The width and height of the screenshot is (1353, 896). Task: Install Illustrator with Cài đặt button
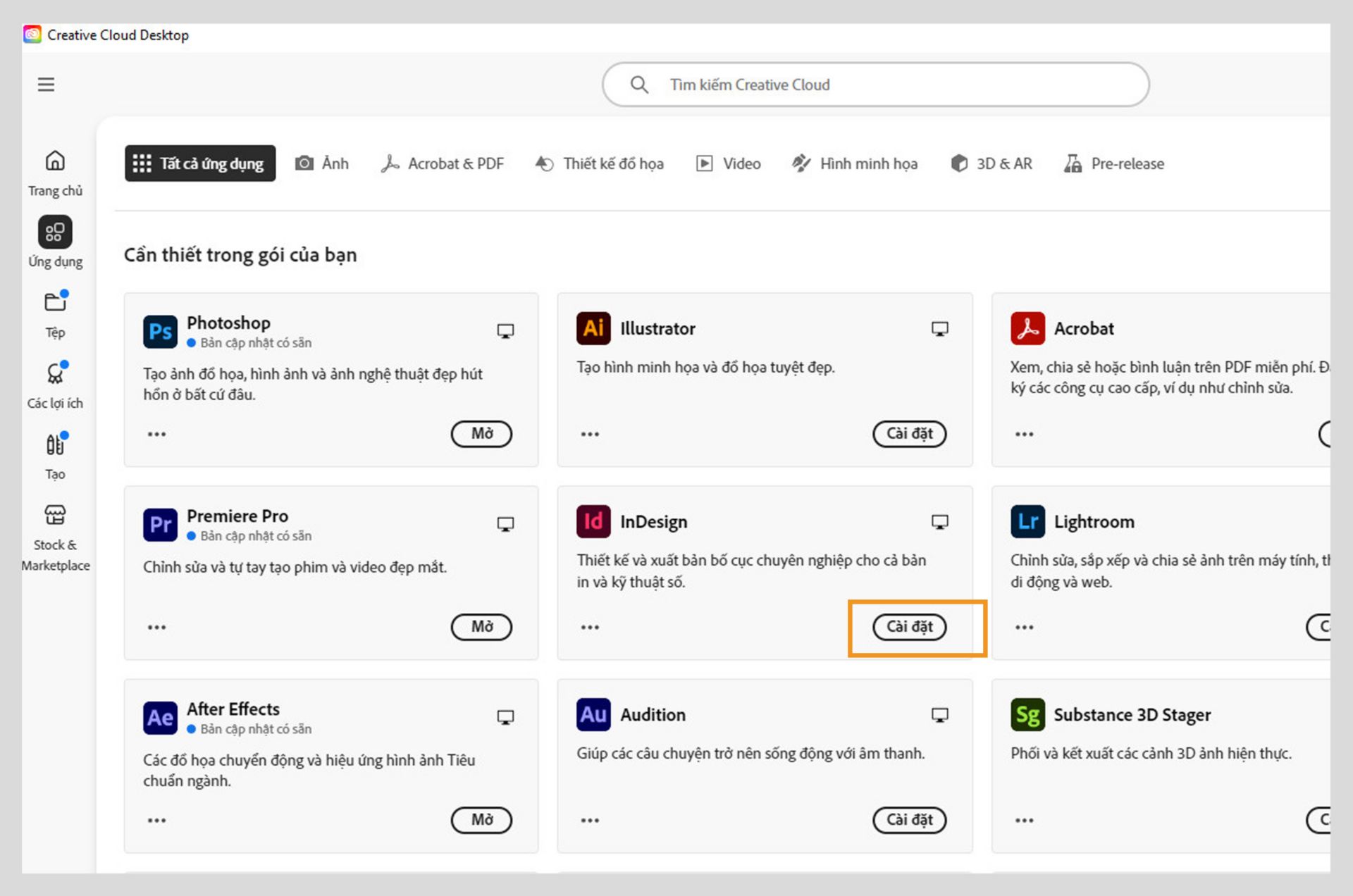click(x=909, y=433)
